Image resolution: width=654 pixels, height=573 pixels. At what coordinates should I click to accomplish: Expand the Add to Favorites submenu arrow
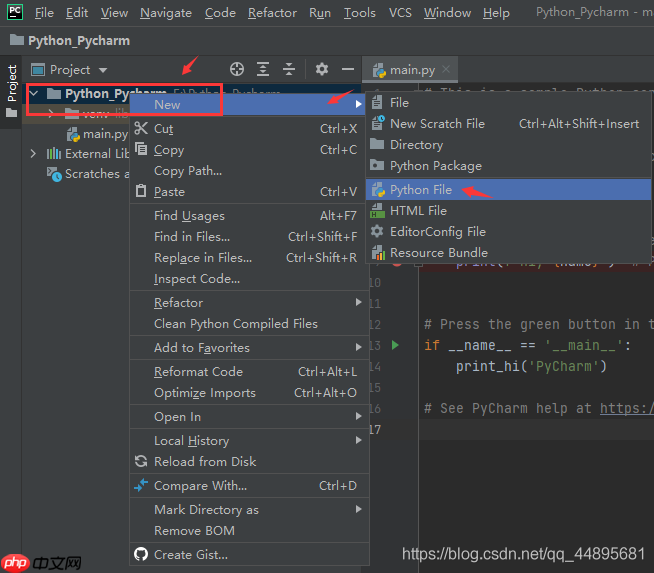(358, 347)
